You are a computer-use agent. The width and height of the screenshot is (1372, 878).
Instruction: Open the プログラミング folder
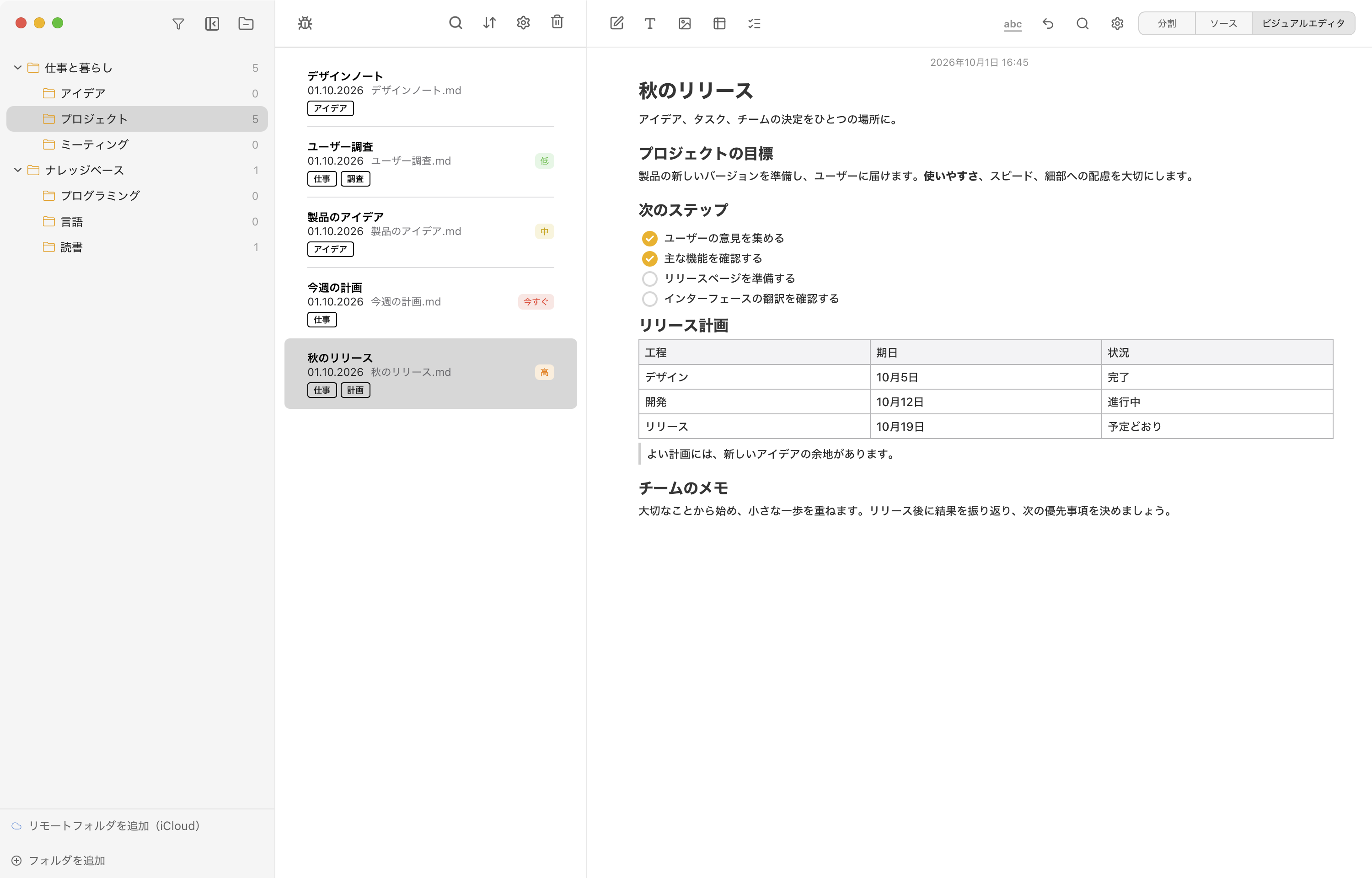[137, 196]
